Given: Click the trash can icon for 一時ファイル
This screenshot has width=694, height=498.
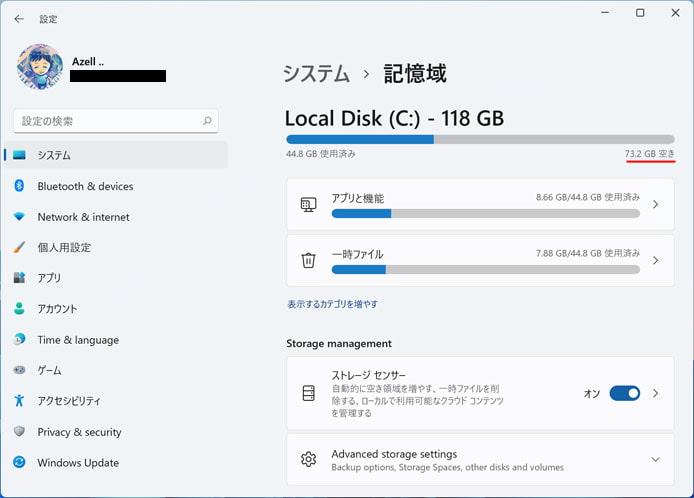Looking at the screenshot, I should [308, 260].
